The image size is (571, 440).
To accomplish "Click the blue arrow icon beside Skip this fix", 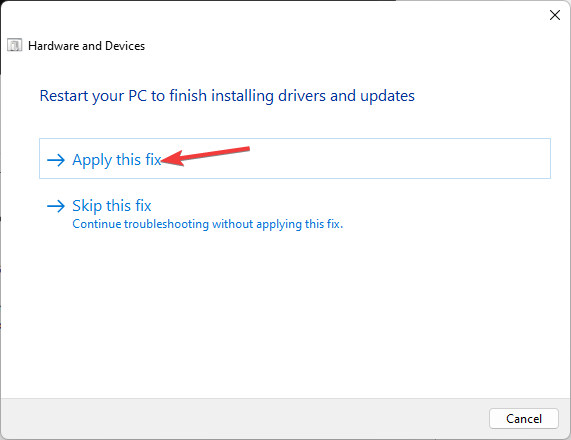I will (56, 206).
